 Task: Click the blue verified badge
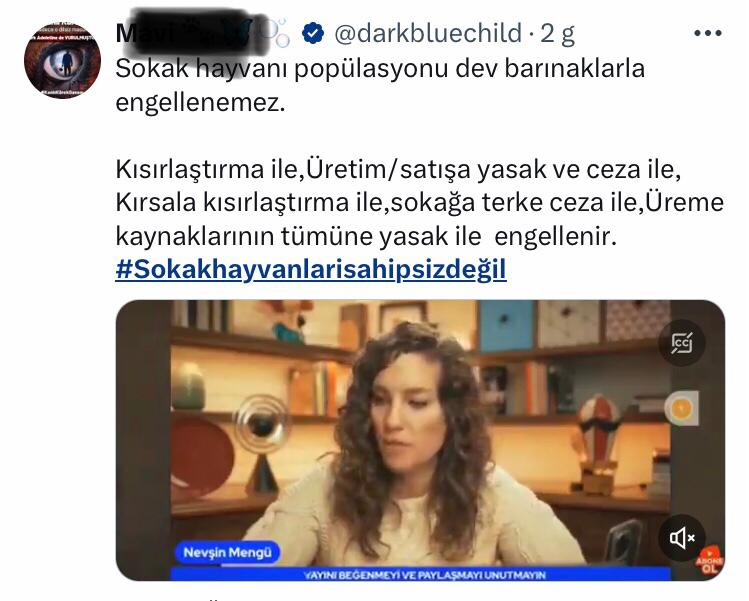(313, 33)
